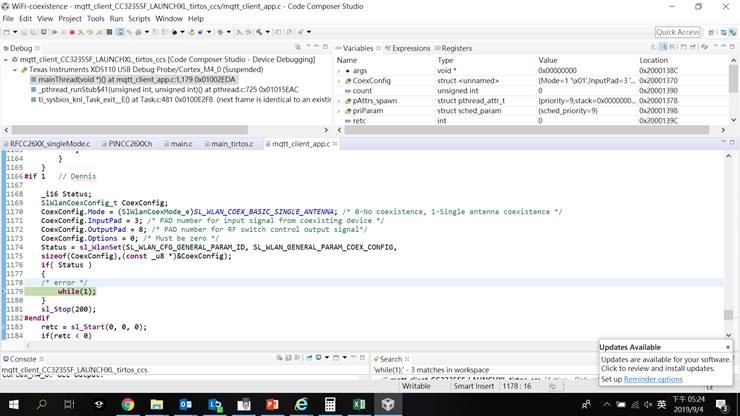
Task: Open the File menu
Action: pos(8,18)
